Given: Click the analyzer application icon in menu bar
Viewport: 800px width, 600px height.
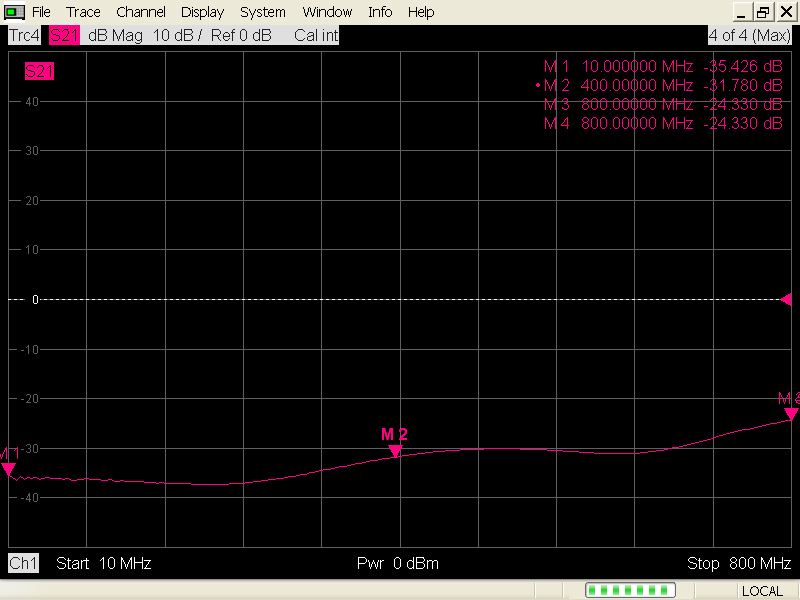Looking at the screenshot, I should click(14, 12).
